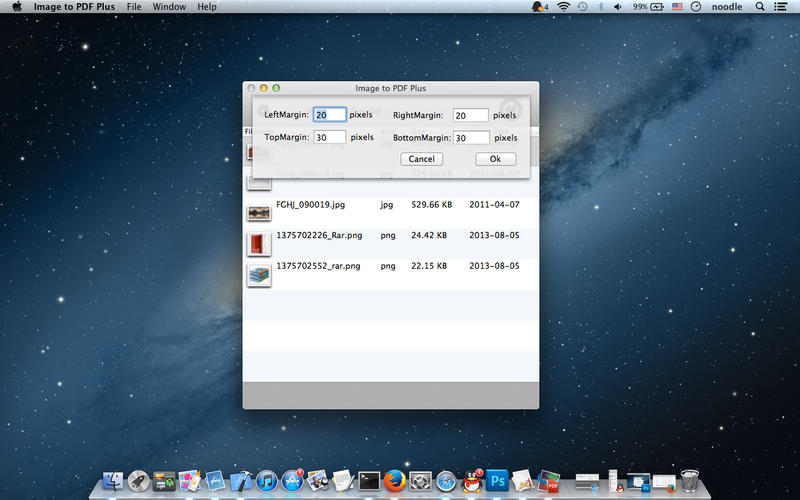
Task: Click the Bluetooth menu bar icon
Action: (601, 7)
